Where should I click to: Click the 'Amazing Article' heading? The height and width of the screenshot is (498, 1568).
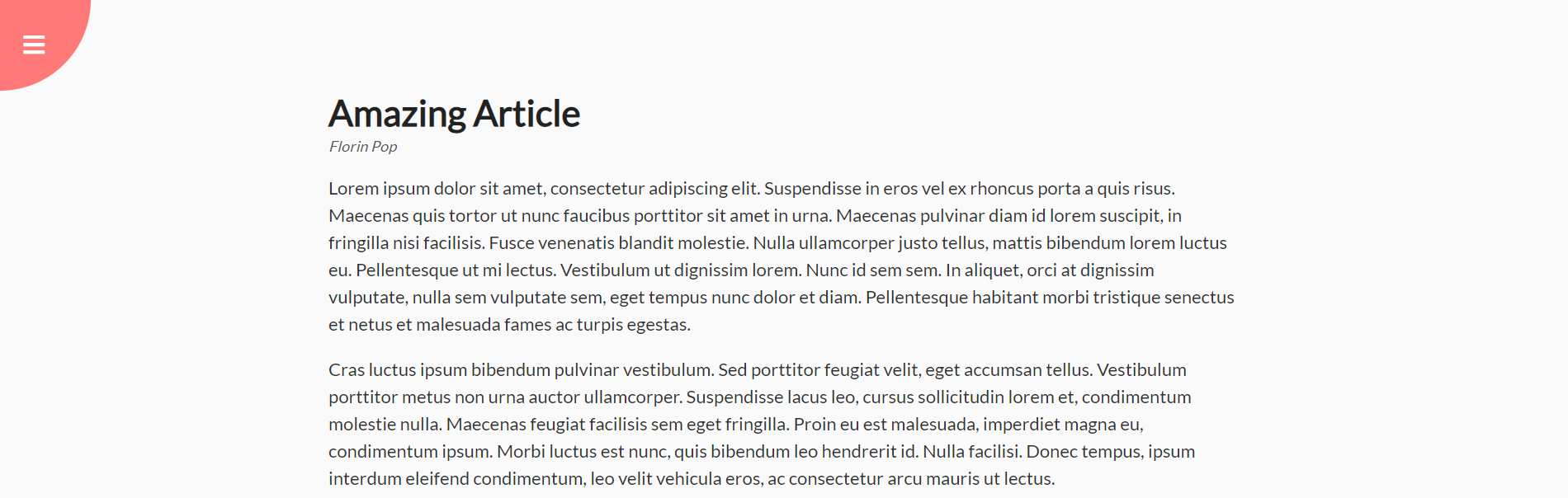click(x=454, y=114)
